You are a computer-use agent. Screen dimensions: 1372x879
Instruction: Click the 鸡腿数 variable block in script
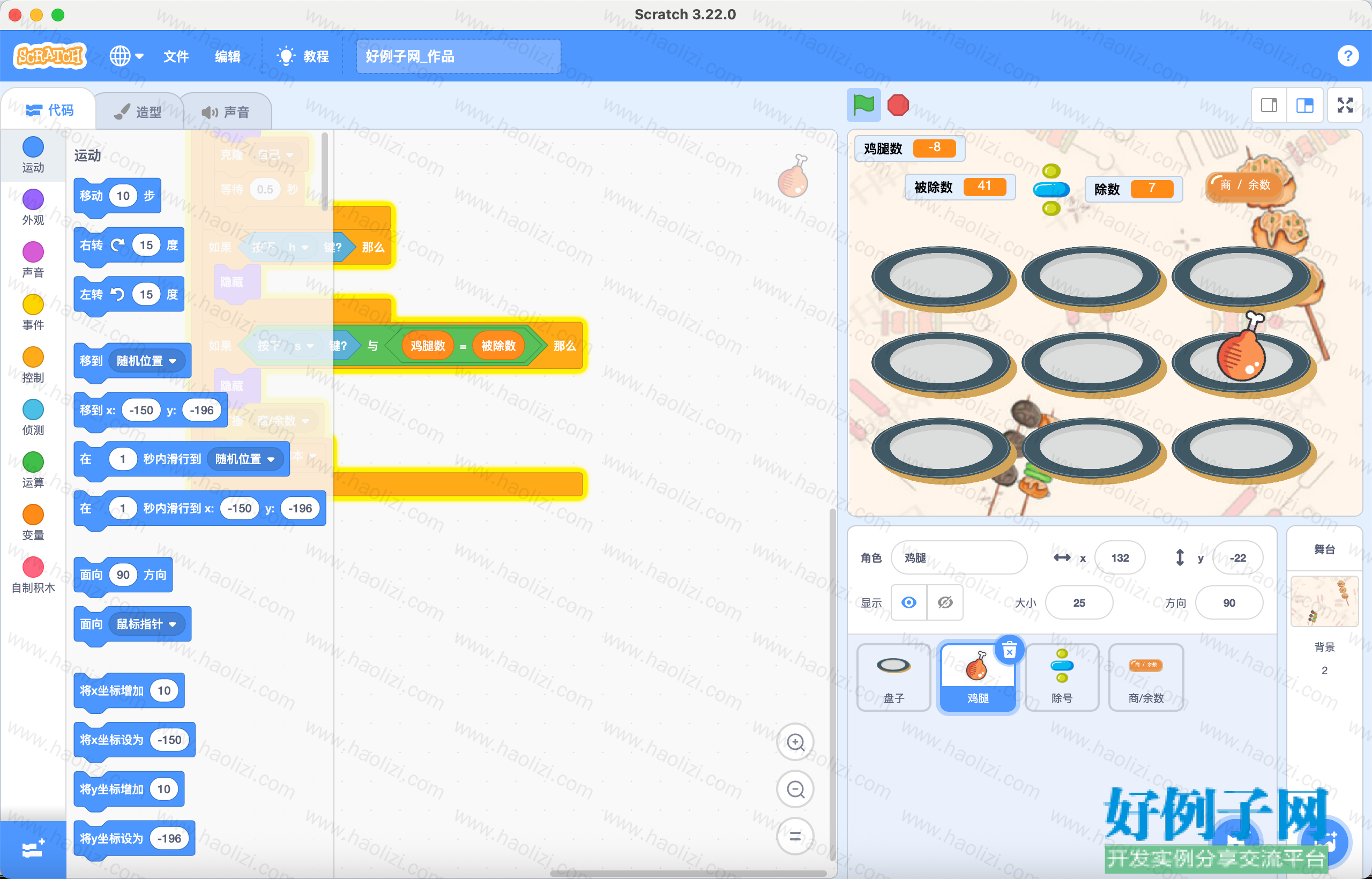pyautogui.click(x=428, y=346)
